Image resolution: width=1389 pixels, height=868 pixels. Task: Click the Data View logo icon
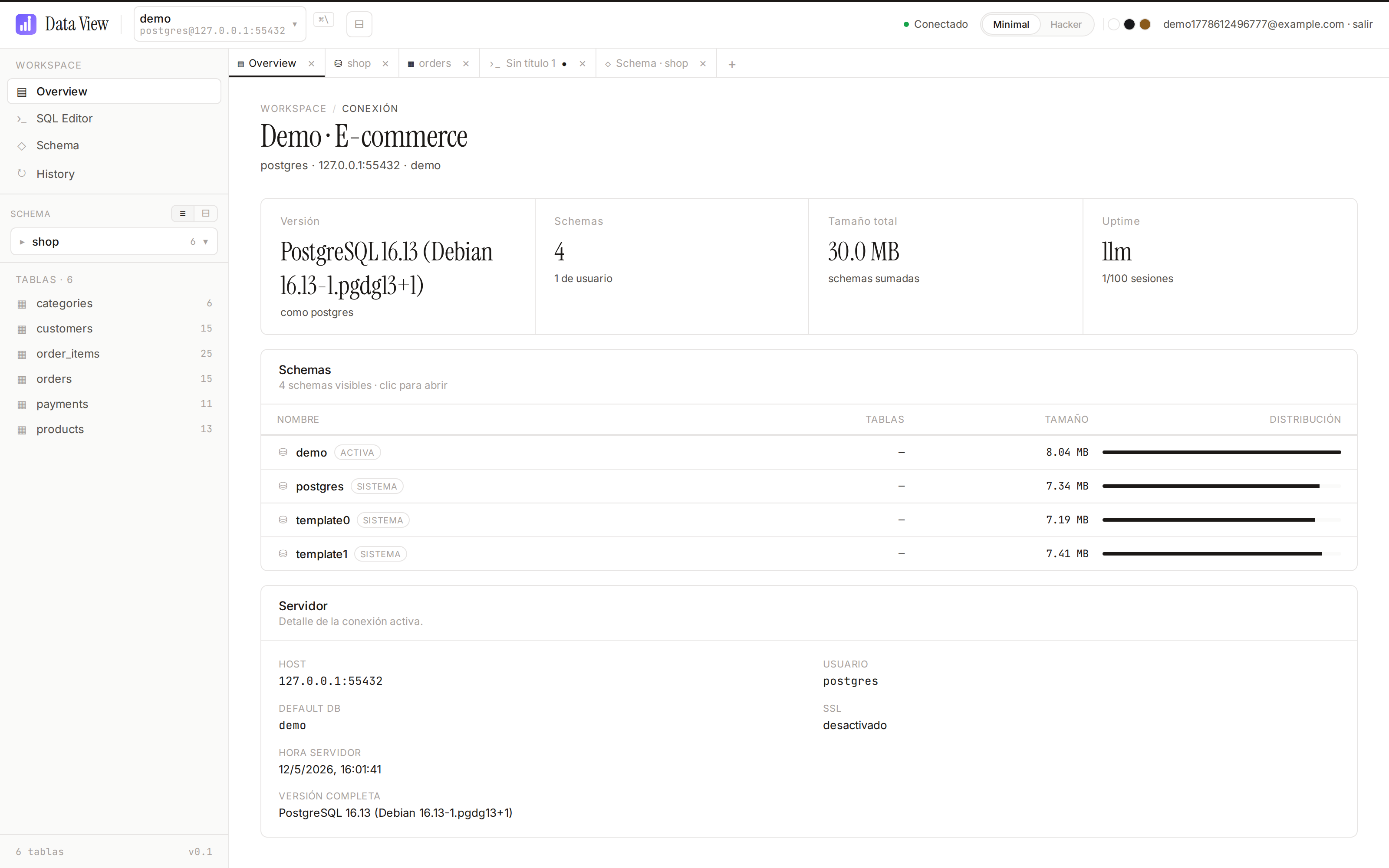pyautogui.click(x=26, y=24)
